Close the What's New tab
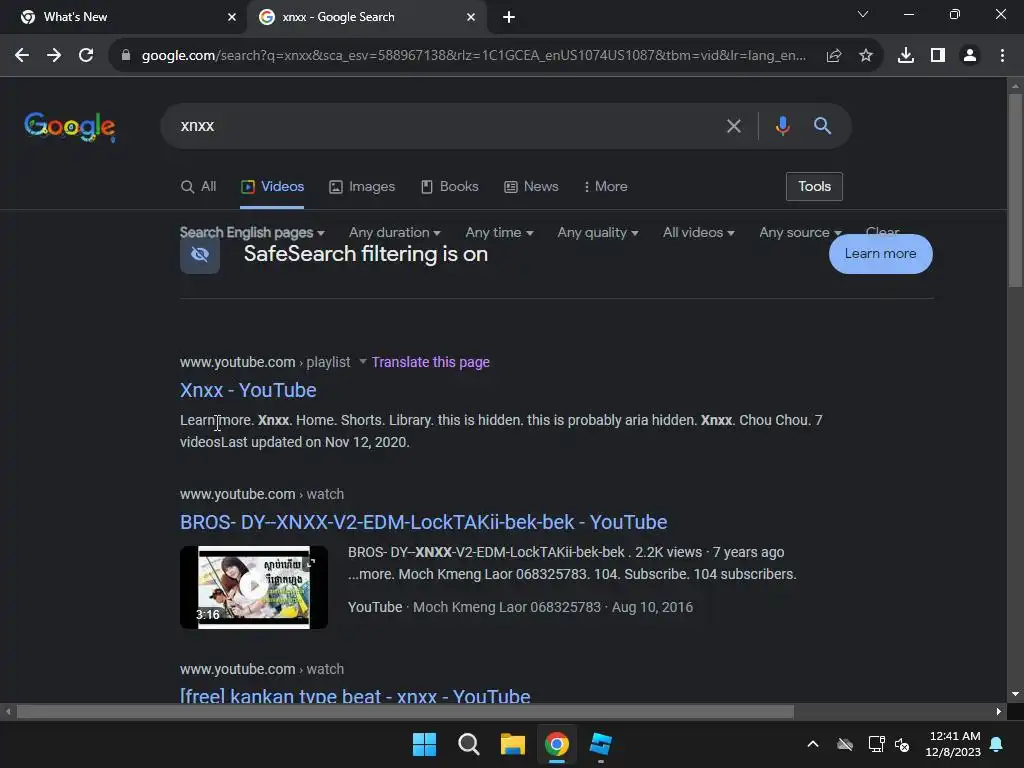The image size is (1024, 768). point(232,17)
